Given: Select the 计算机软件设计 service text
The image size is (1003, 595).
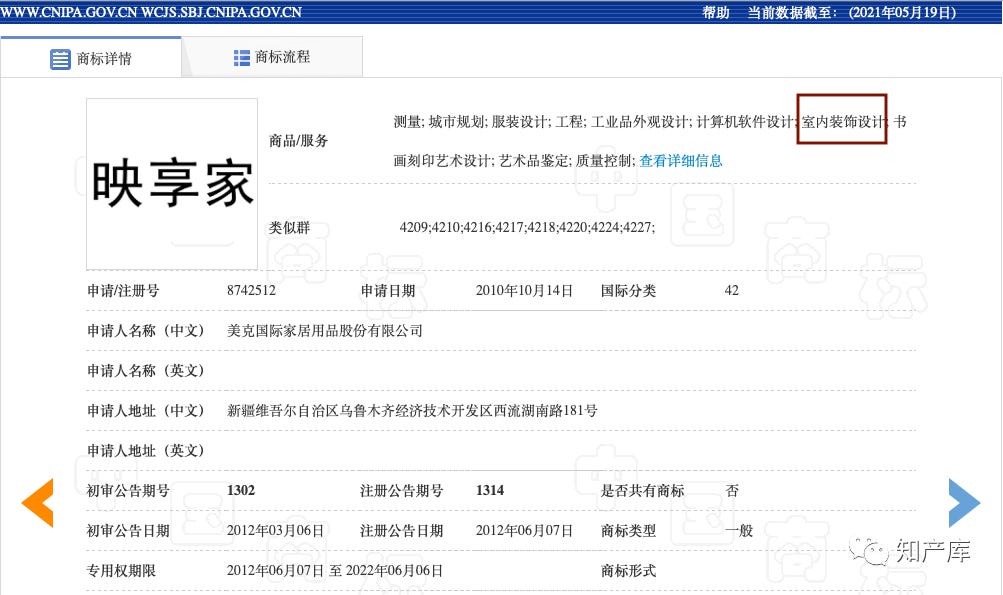Looking at the screenshot, I should point(744,122).
